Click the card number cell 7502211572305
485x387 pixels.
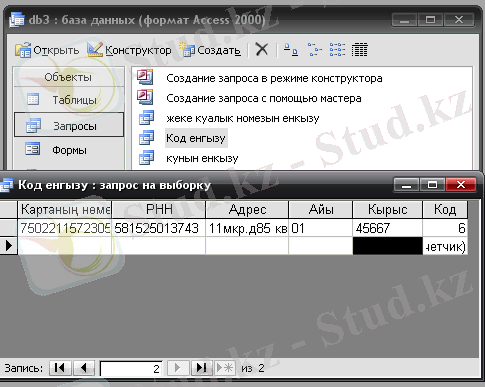click(65, 228)
